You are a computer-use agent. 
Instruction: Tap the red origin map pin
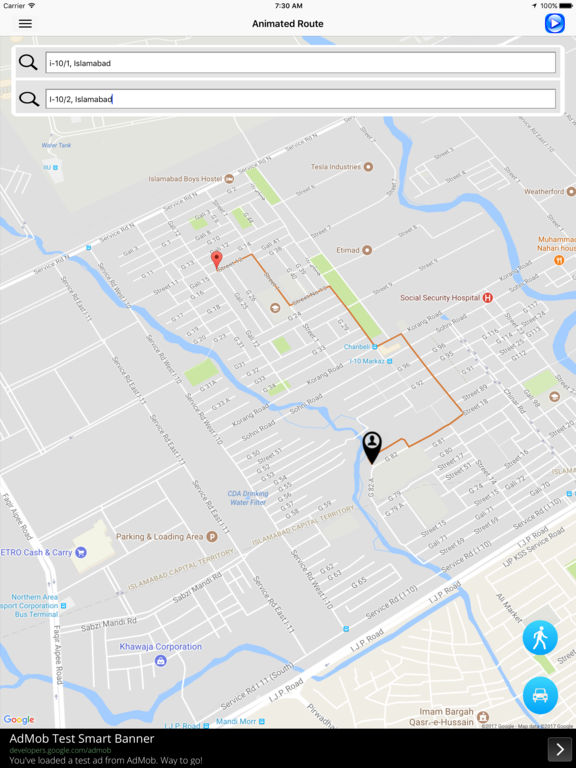tap(216, 260)
